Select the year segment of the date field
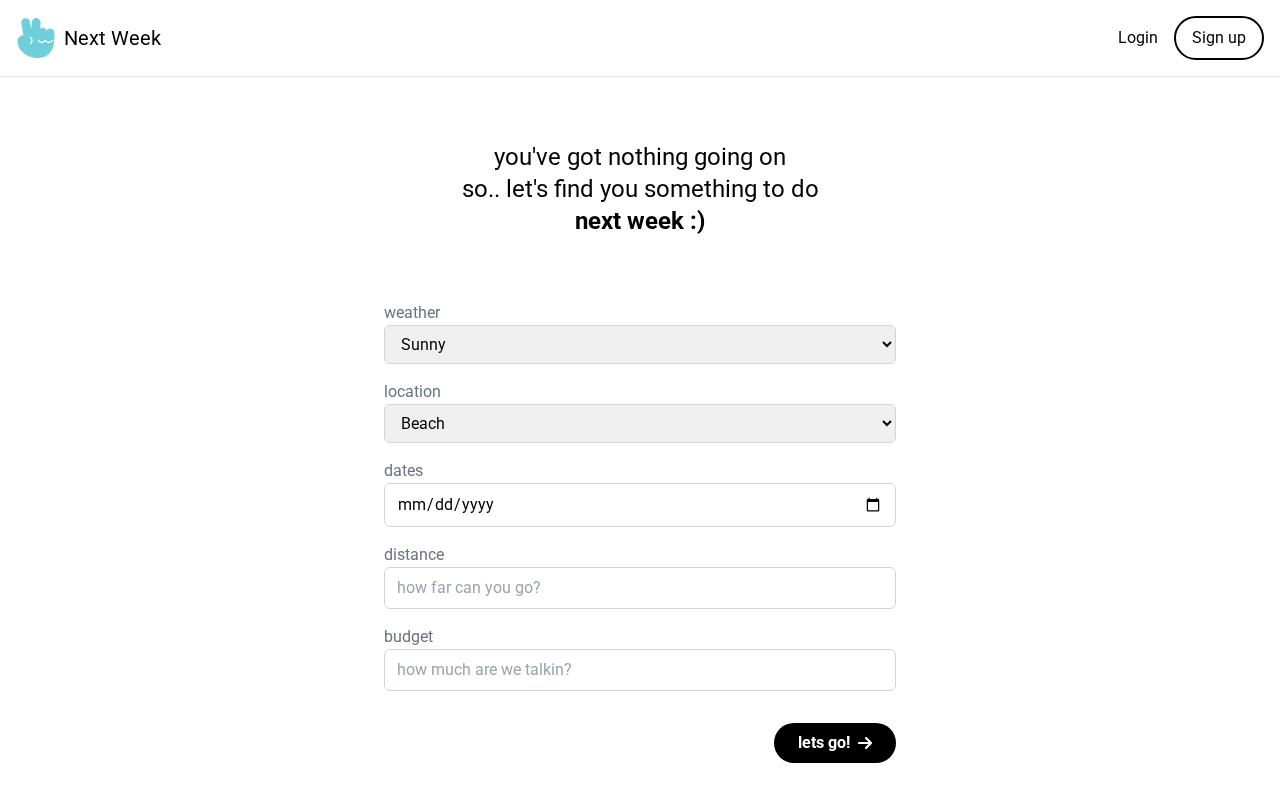The height and width of the screenshot is (800, 1280). (477, 505)
